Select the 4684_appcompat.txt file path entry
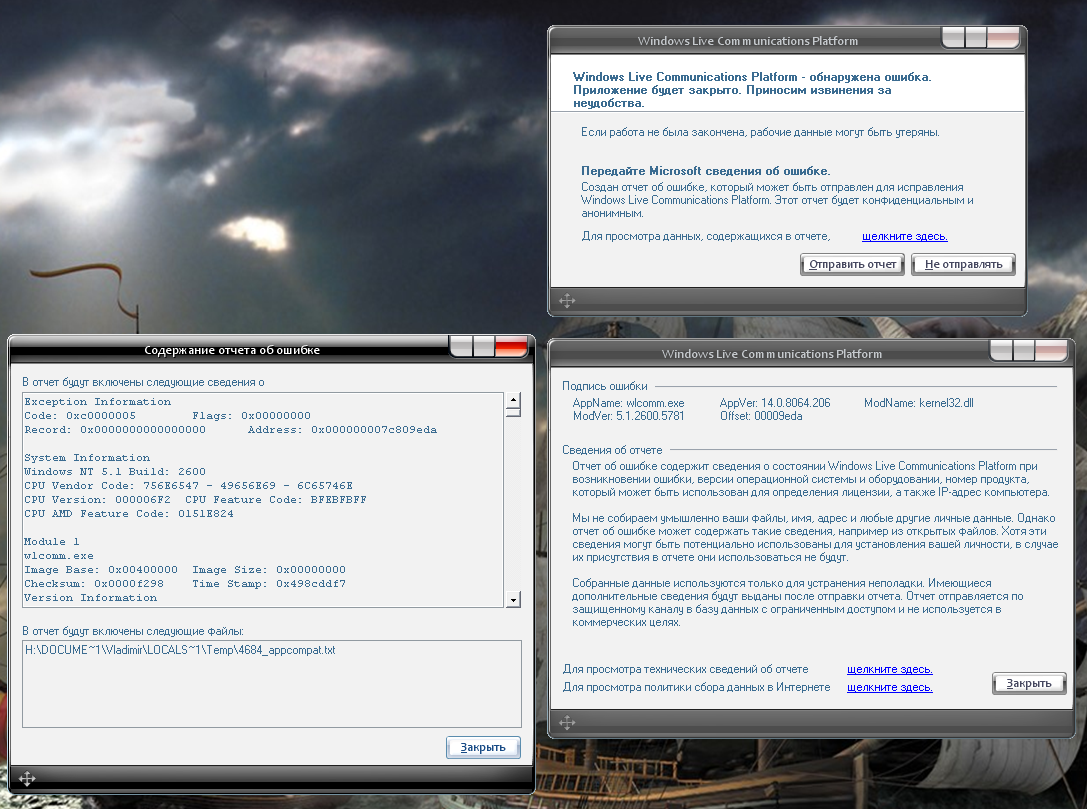This screenshot has width=1087, height=809. point(180,650)
